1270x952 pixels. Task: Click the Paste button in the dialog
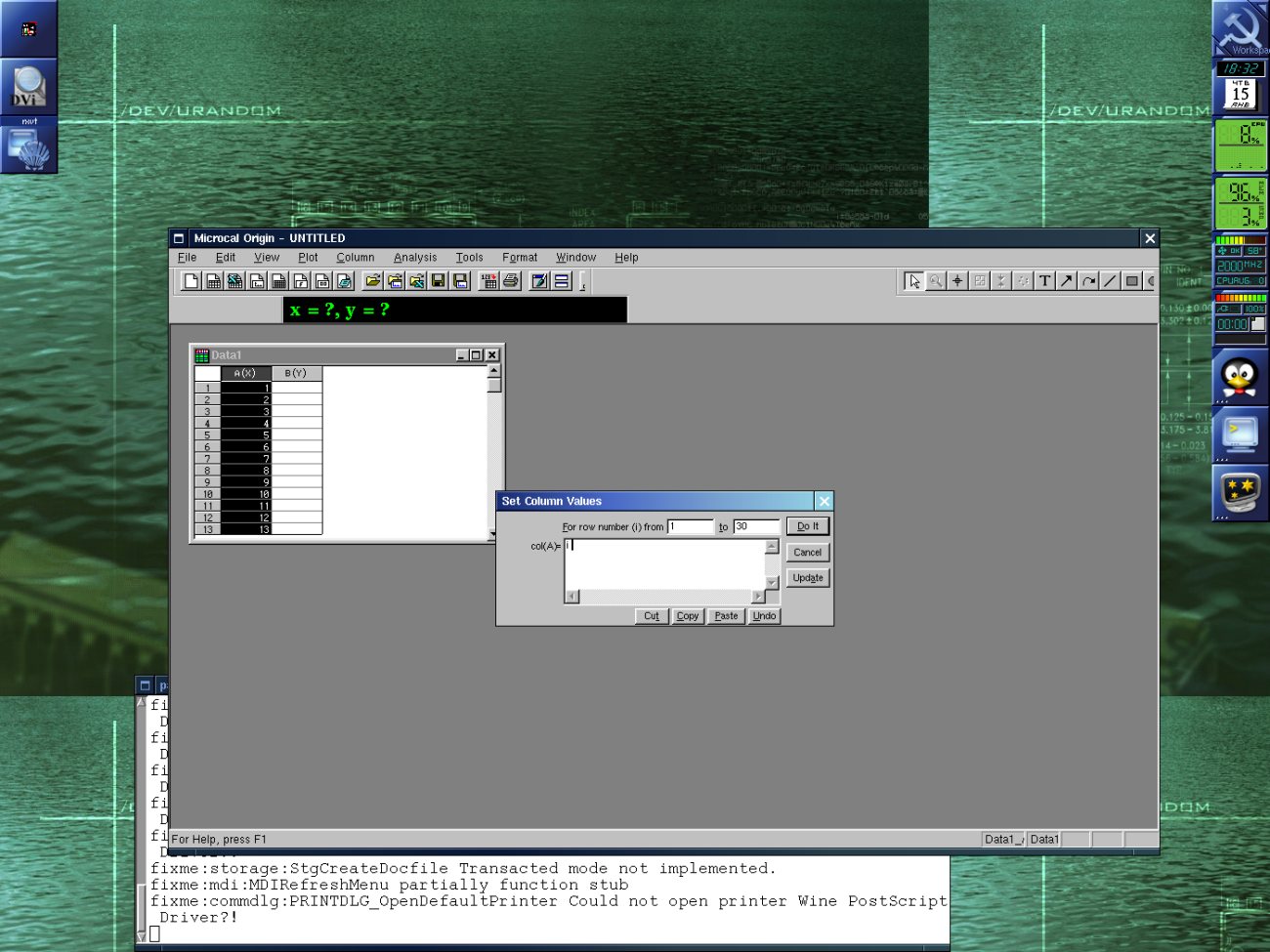click(726, 616)
